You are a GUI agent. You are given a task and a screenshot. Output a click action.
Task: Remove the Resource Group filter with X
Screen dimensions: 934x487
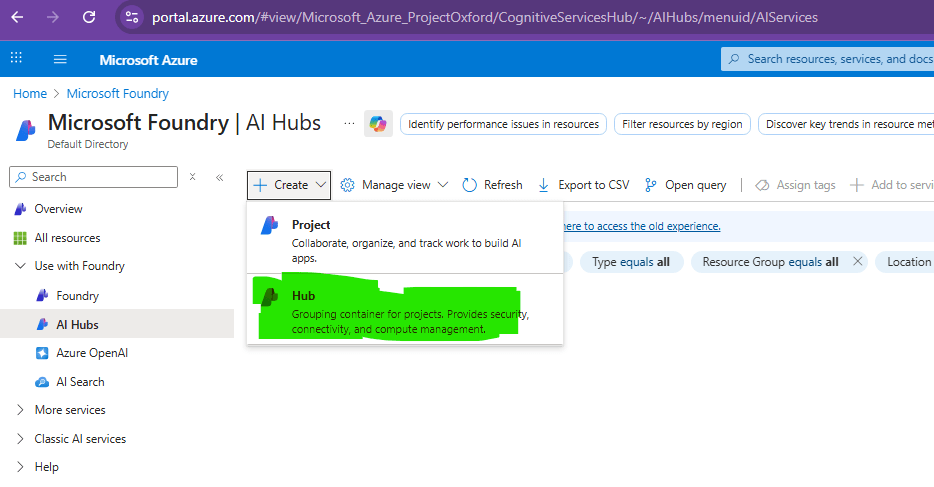(857, 261)
